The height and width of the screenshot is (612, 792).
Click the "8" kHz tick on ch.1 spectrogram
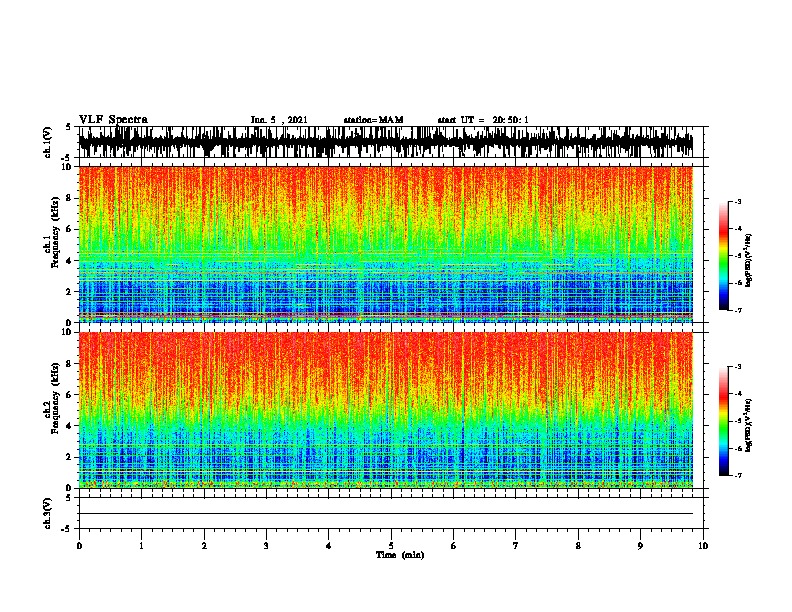coord(70,198)
